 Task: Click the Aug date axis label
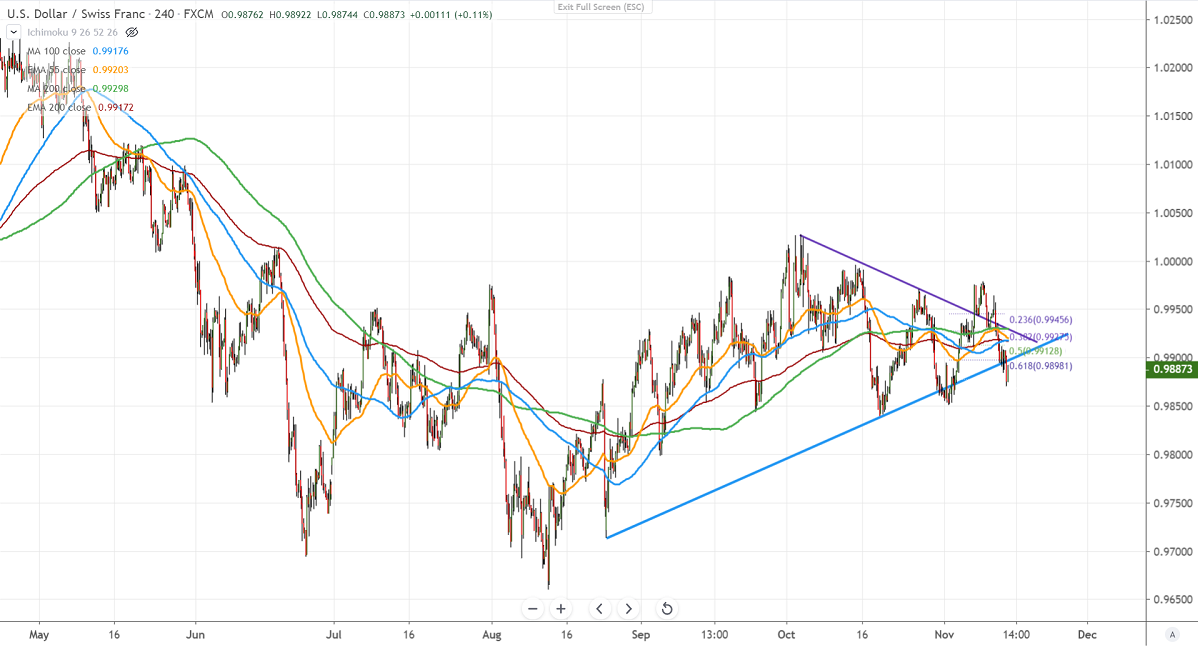coord(492,635)
